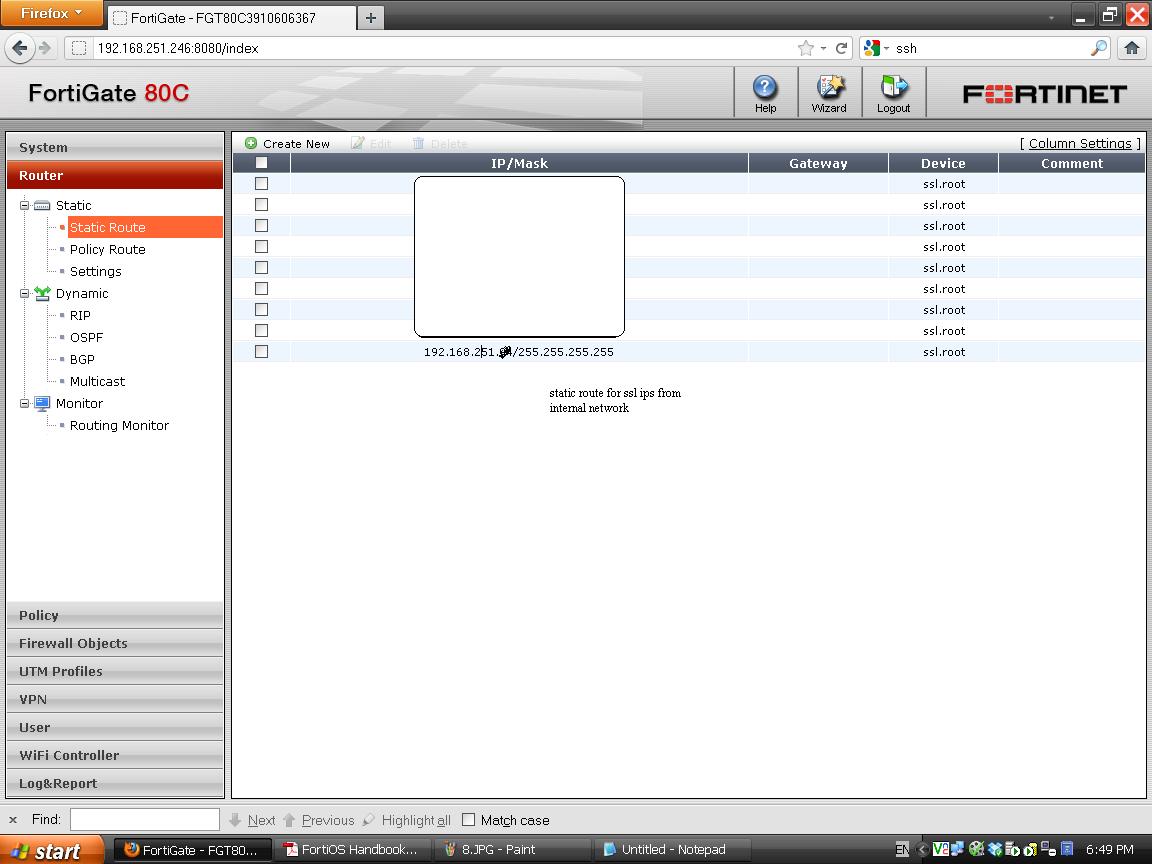This screenshot has height=864, width=1152.
Task: Click the Monitor screen icon
Action: (42, 403)
